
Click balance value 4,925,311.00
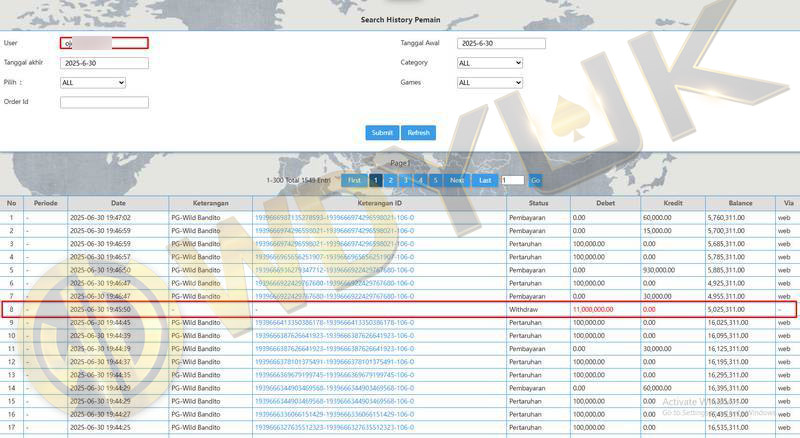pos(726,283)
